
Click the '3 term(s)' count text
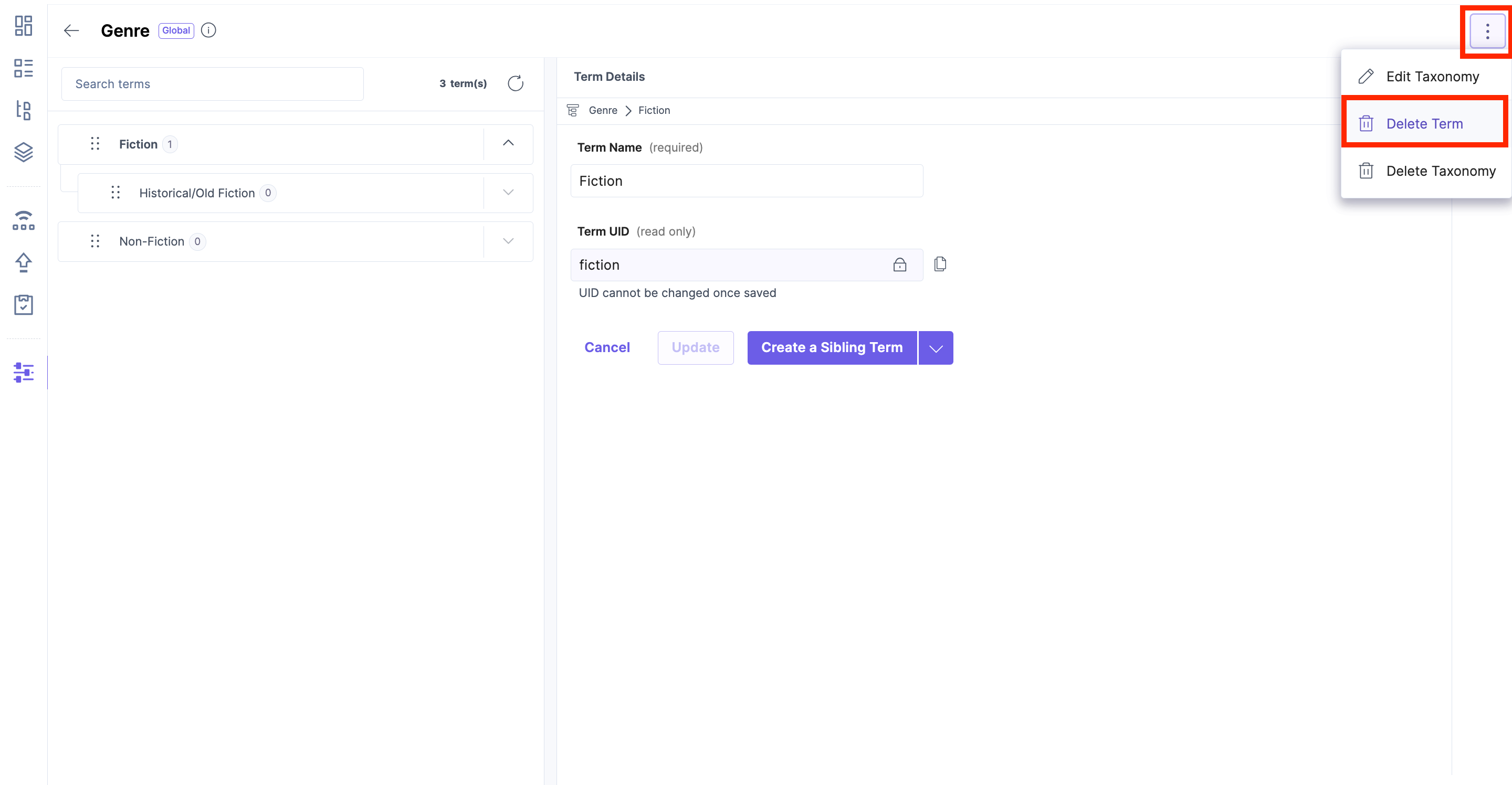pos(463,83)
